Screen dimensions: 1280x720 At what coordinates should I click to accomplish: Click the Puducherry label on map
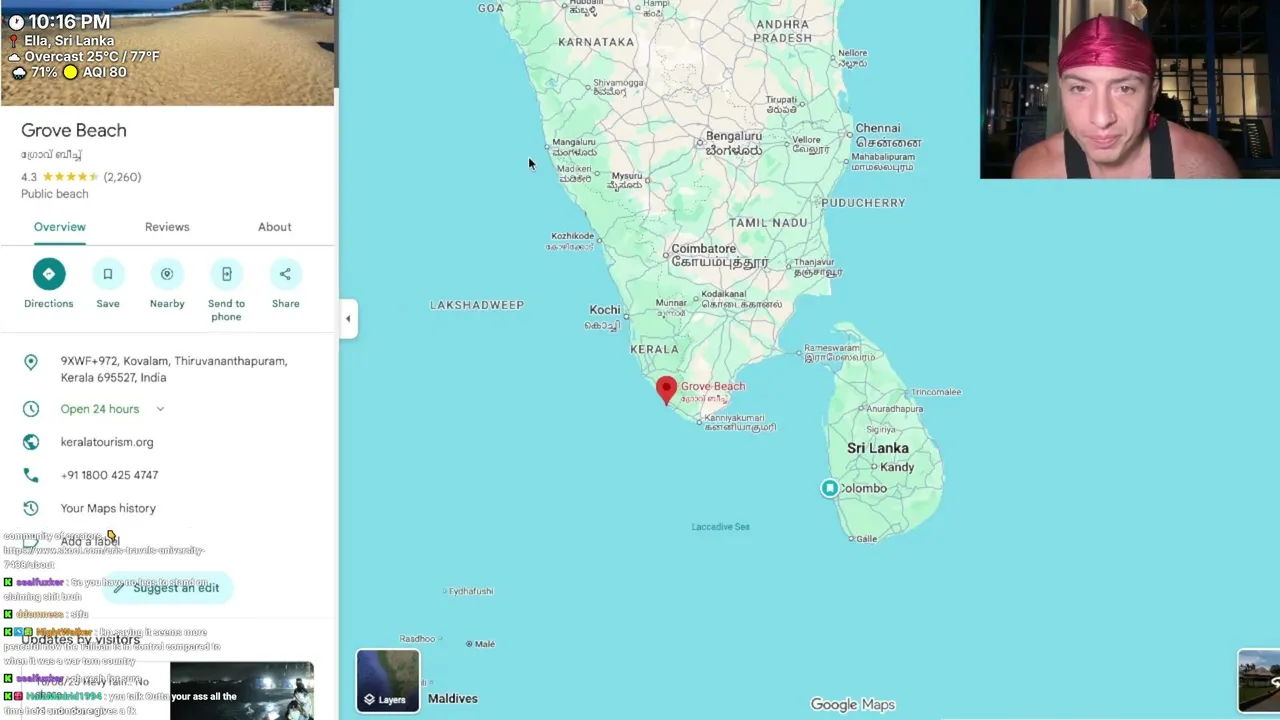coord(863,203)
